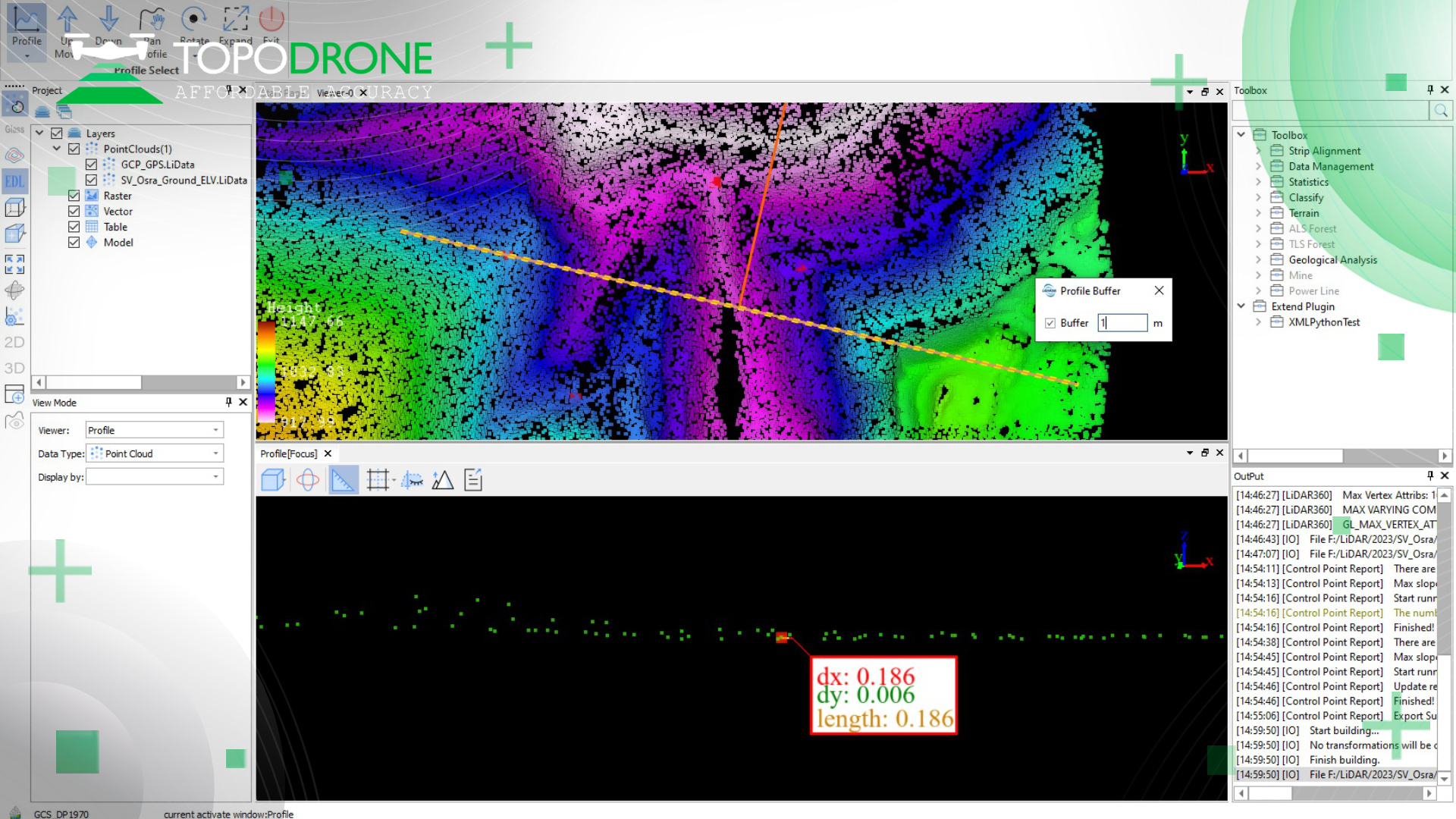Uncheck the GCP_GPS.LiData layer checkbox
This screenshot has width=1456, height=819.
coord(91,165)
